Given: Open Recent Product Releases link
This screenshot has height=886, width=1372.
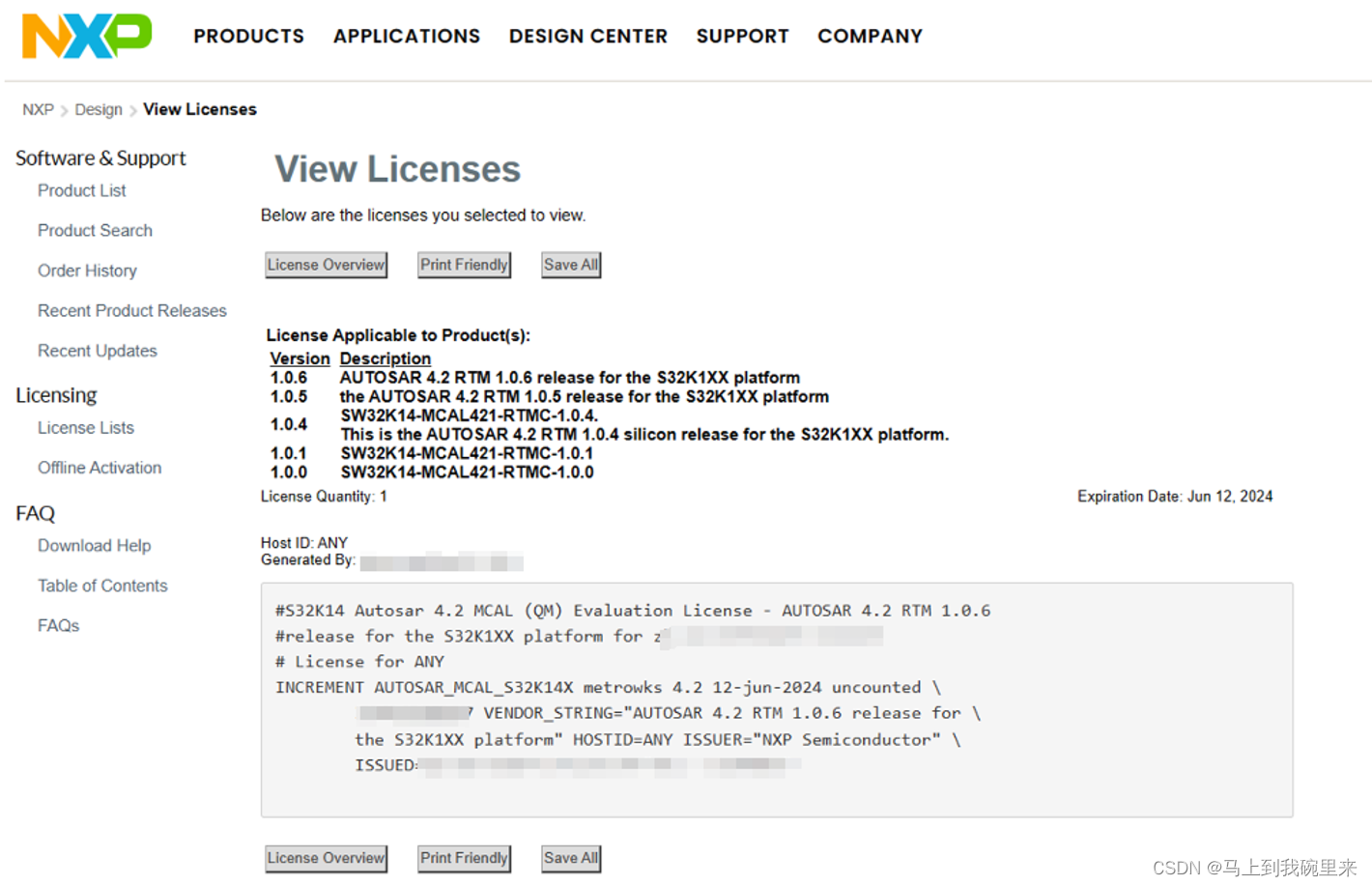Looking at the screenshot, I should pyautogui.click(x=132, y=310).
